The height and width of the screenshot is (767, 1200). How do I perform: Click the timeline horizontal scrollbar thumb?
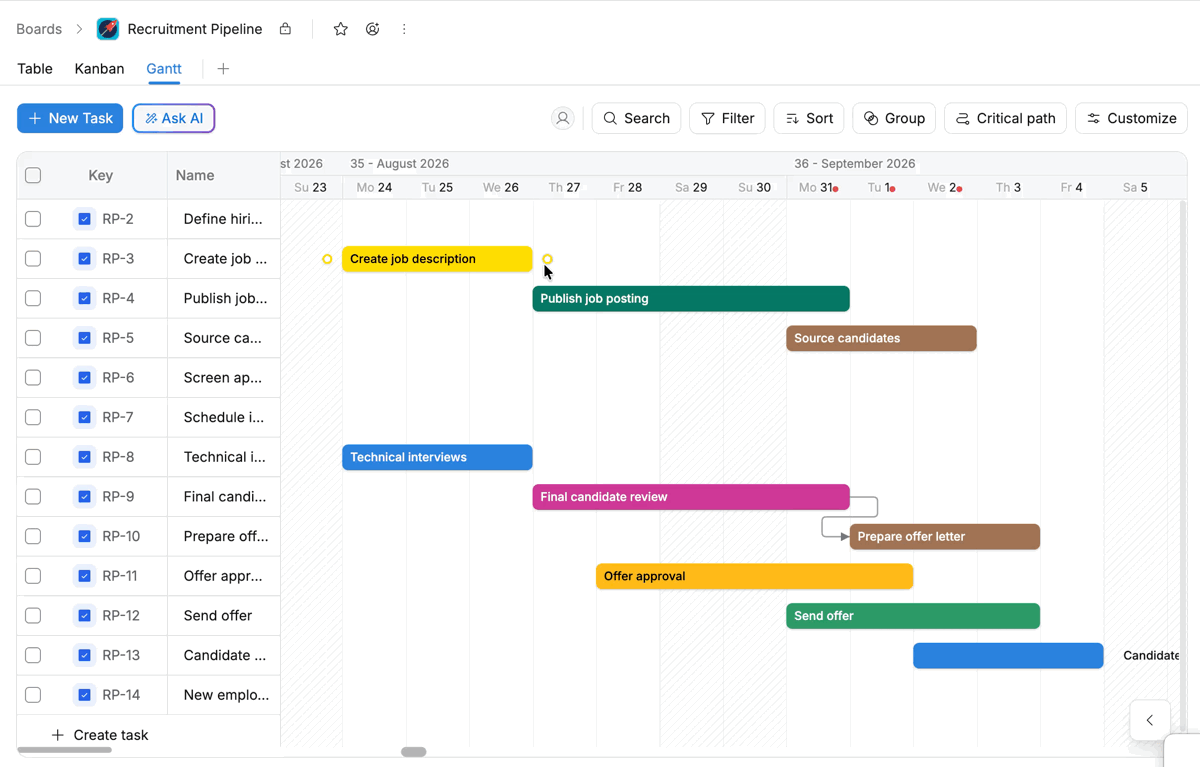pos(414,752)
